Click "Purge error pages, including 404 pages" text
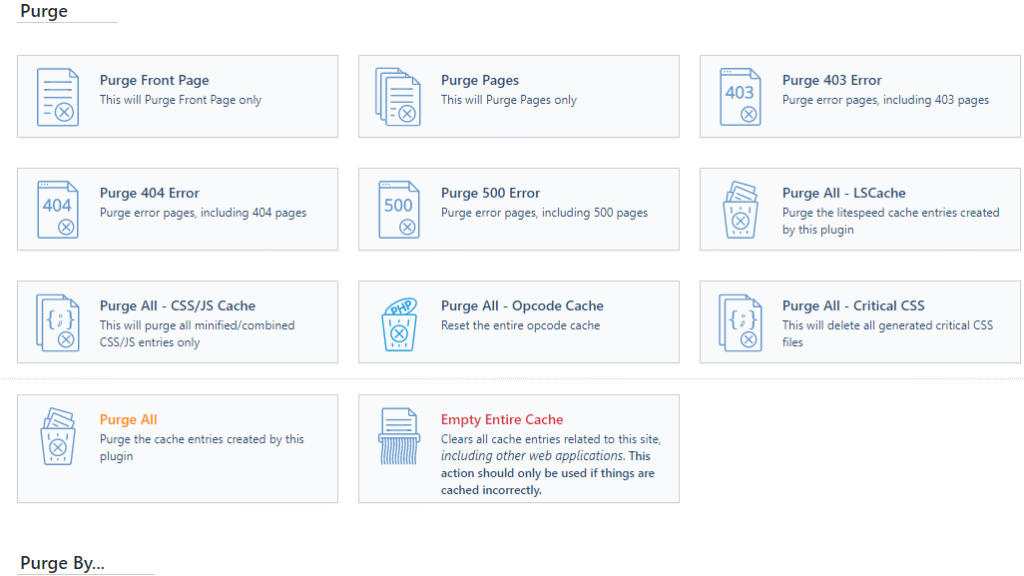This screenshot has height=576, width=1024. (x=203, y=213)
